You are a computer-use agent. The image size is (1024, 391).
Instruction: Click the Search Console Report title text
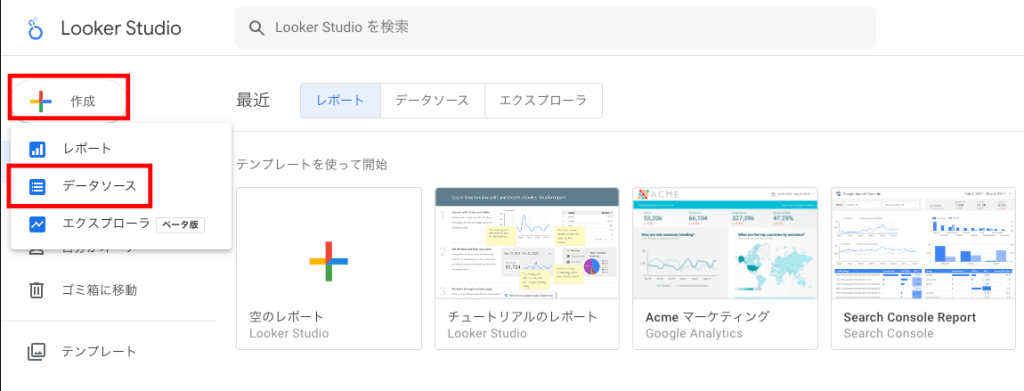click(x=910, y=318)
